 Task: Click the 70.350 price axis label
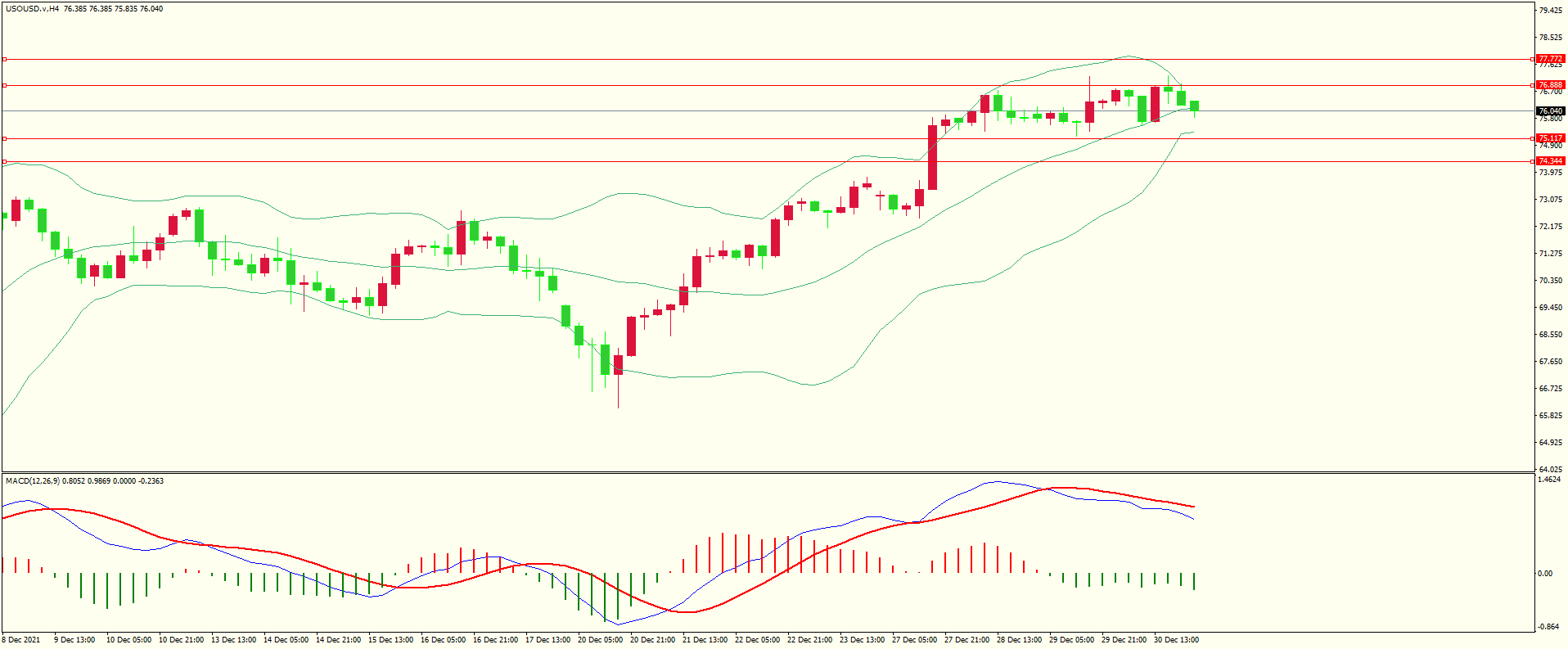(1550, 281)
